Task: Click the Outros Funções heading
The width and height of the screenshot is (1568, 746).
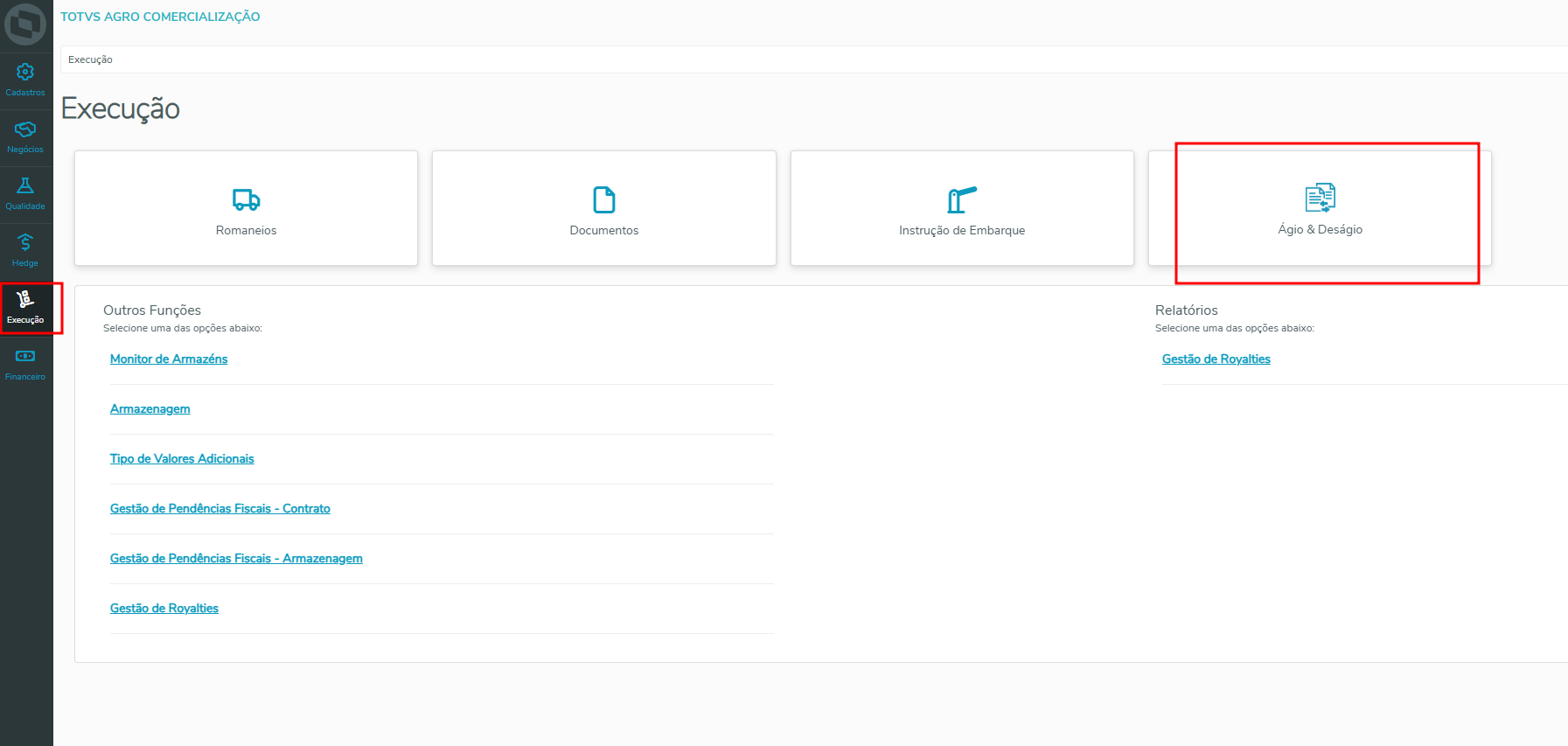Action: [x=152, y=310]
